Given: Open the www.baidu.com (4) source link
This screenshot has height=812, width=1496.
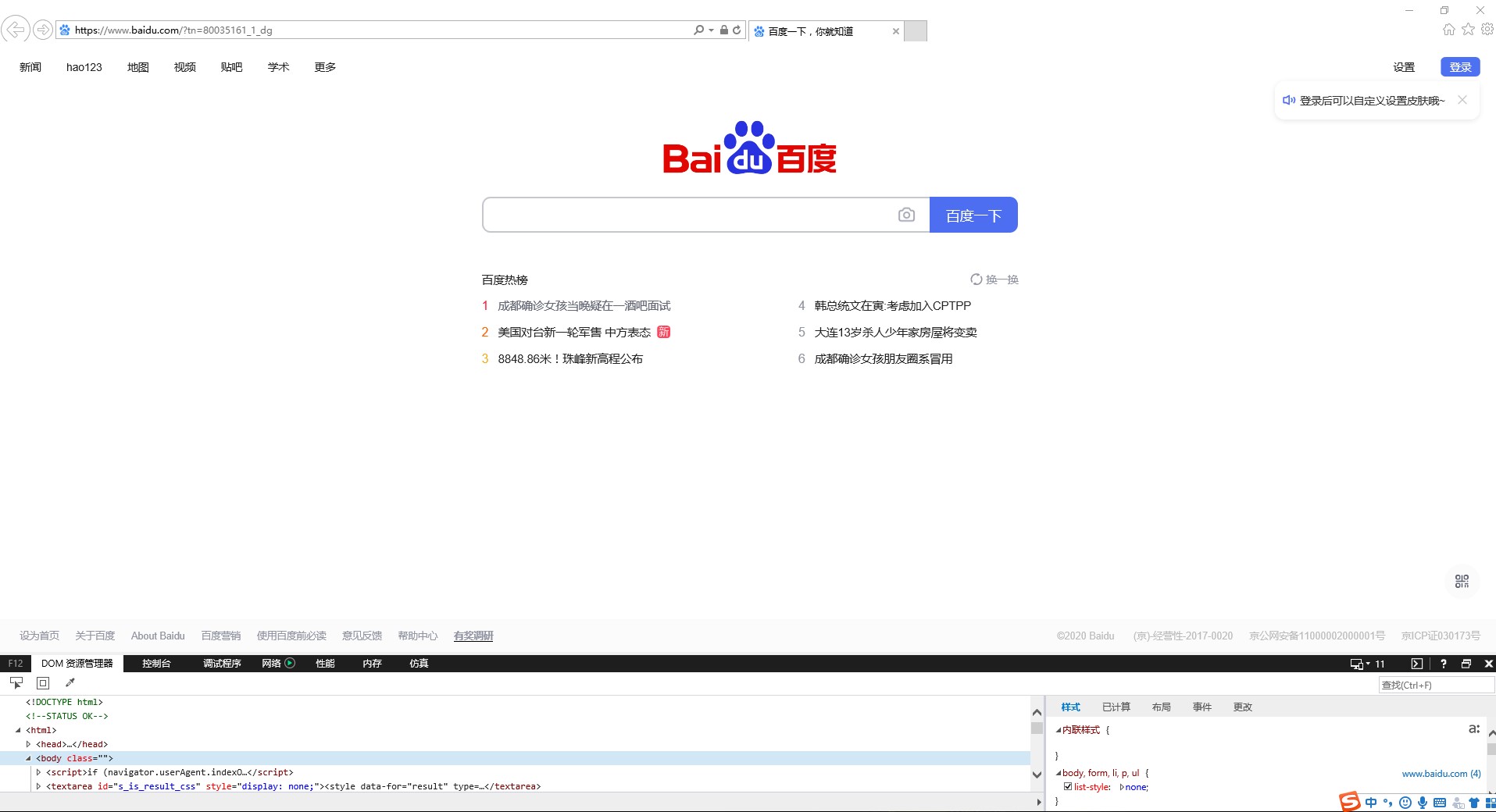Looking at the screenshot, I should (1441, 774).
